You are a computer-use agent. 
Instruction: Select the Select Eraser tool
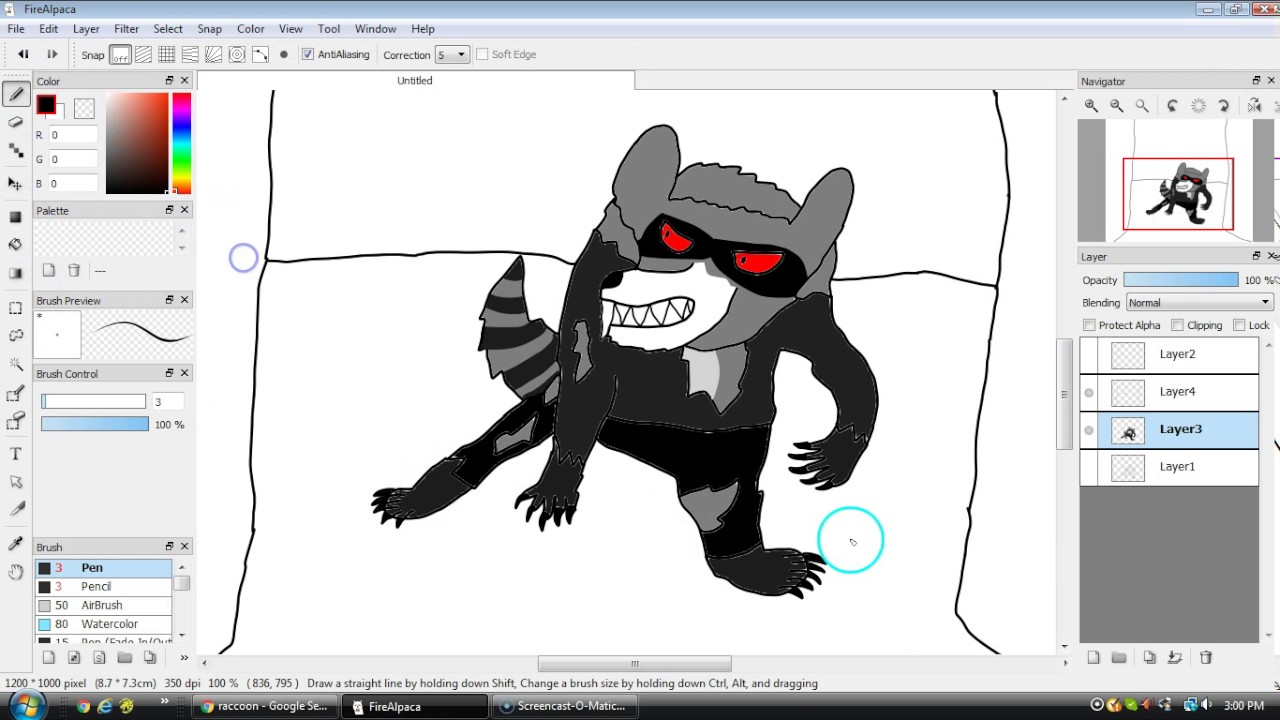tap(15, 422)
